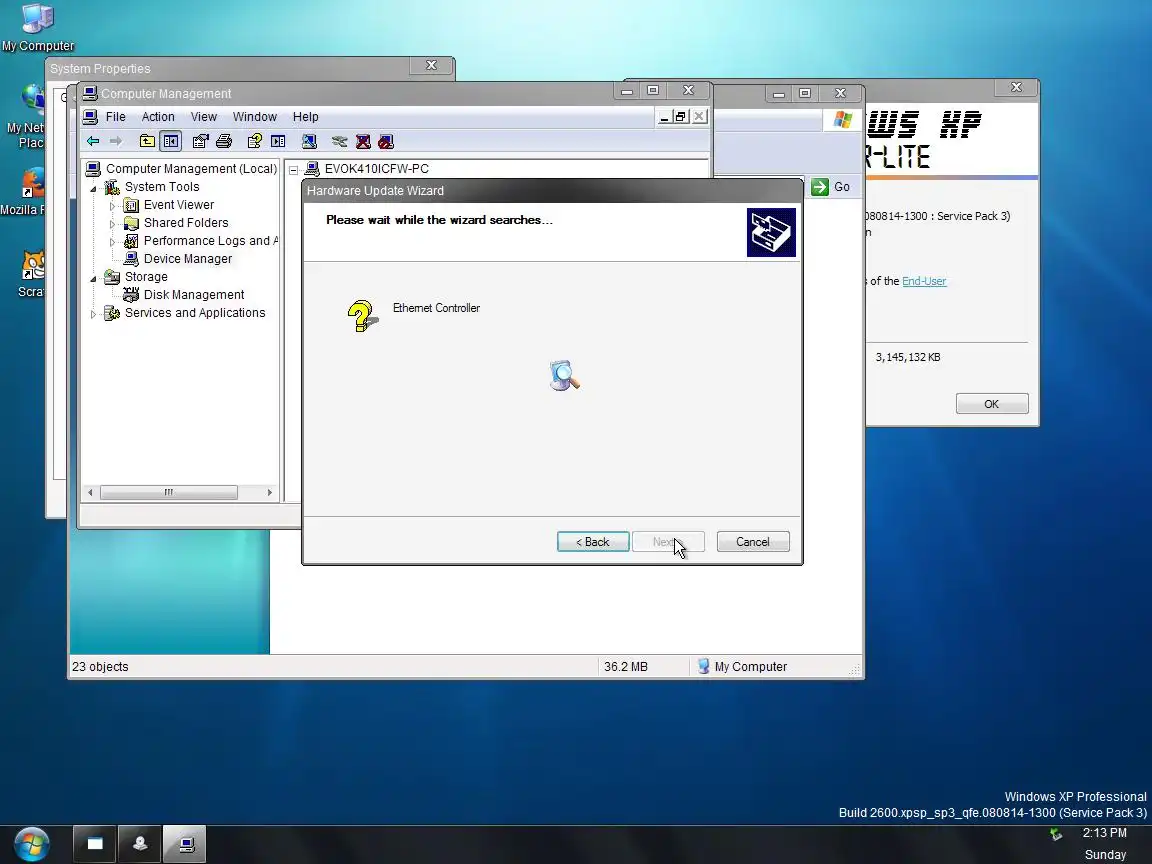Expand the Services and Applications arrow
This screenshot has width=1152, height=864.
point(93,314)
